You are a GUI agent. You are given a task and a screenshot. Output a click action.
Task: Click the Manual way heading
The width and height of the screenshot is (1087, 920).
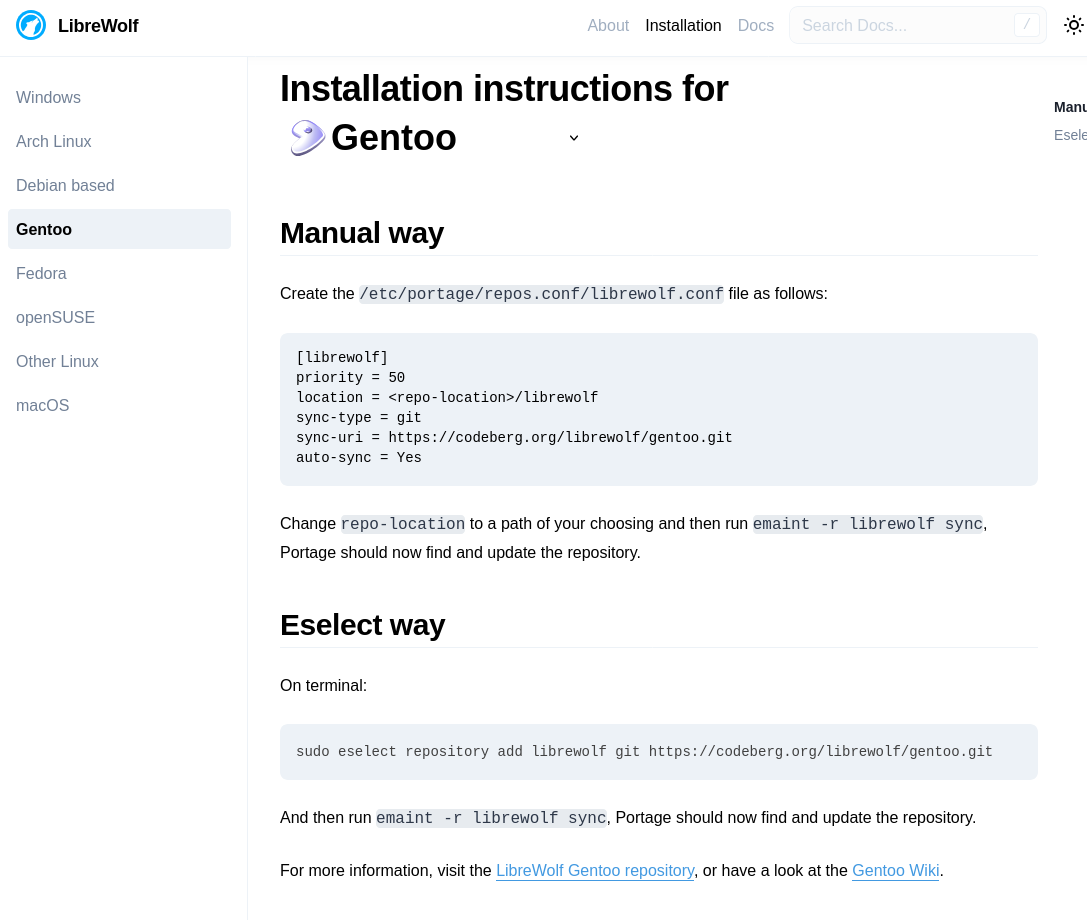click(362, 233)
